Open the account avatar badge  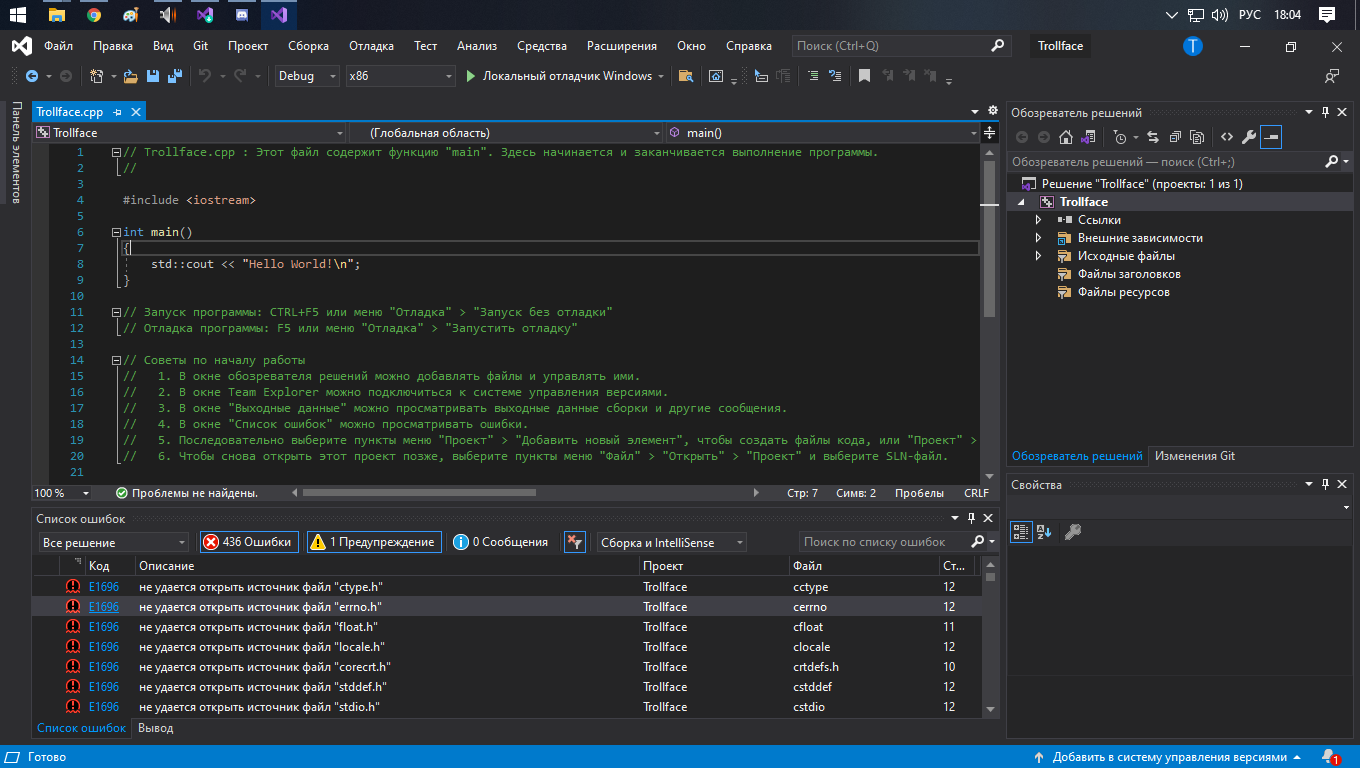1193,46
